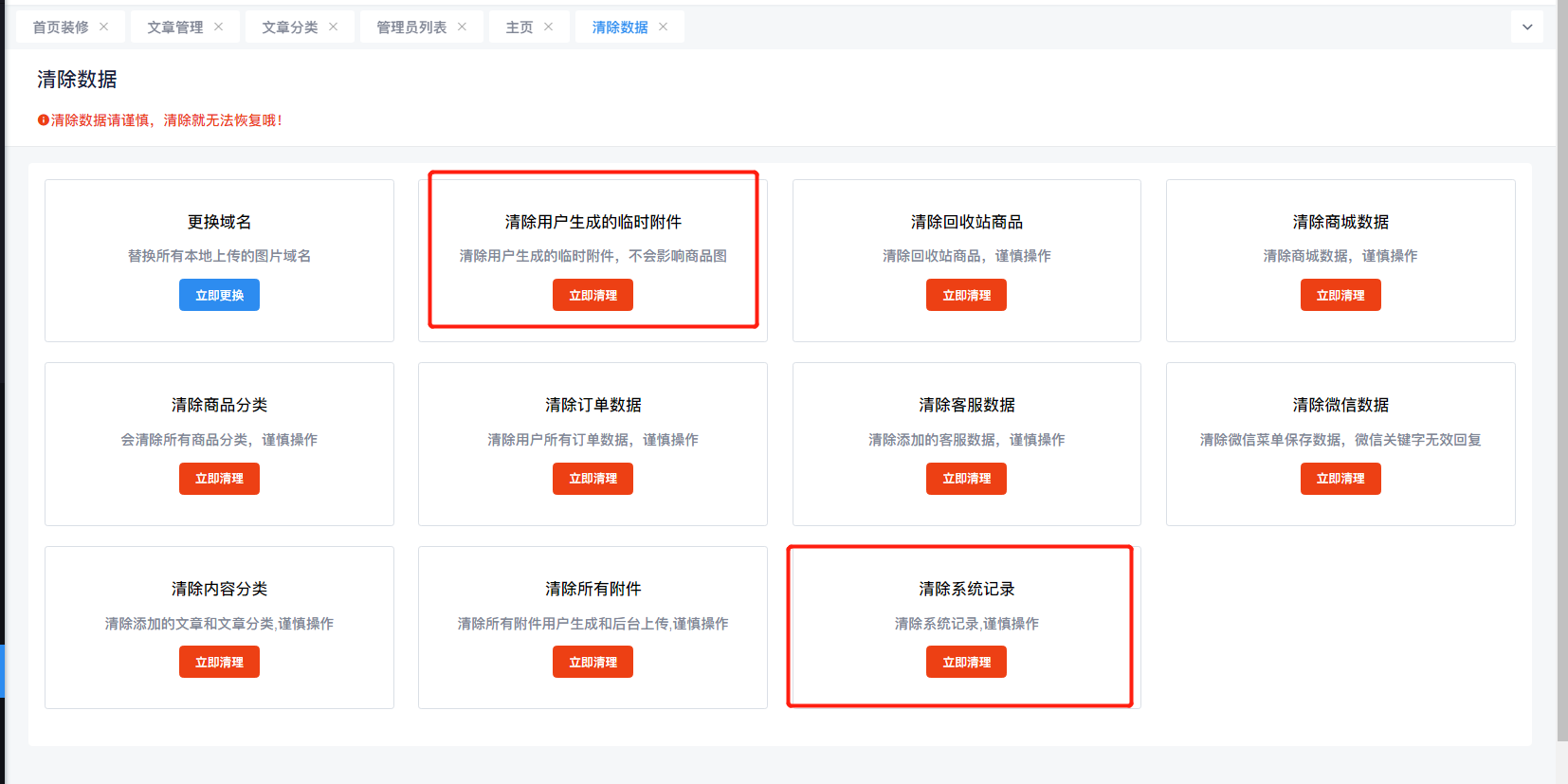Close the 主页 tab
The width and height of the screenshot is (1568, 784).
[x=549, y=27]
